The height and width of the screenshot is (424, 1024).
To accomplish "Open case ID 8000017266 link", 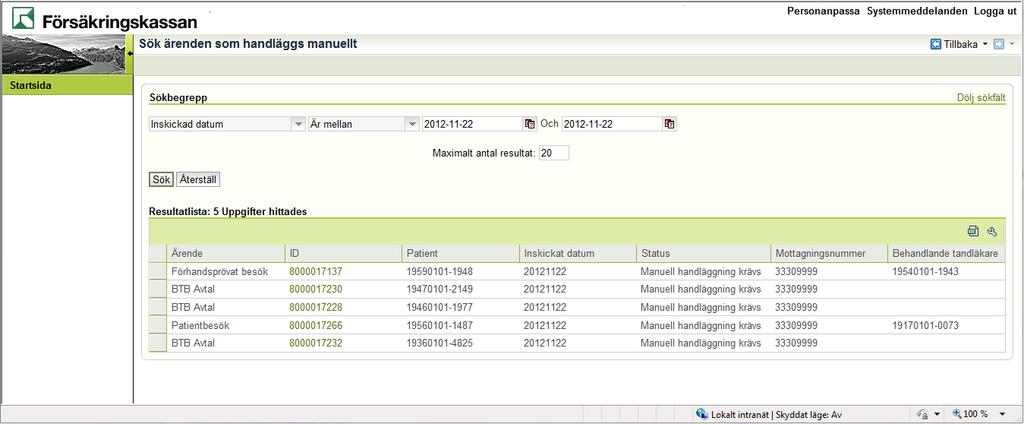I will (315, 325).
